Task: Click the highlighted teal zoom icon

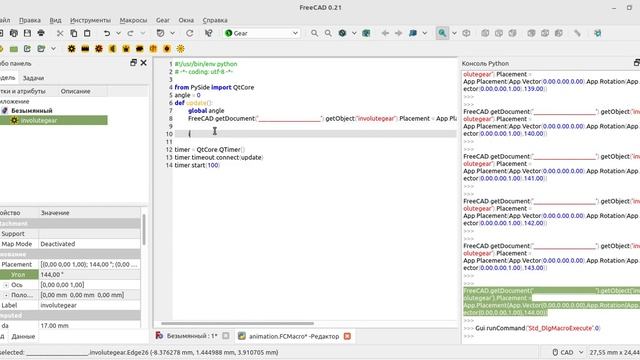Action: point(442,33)
